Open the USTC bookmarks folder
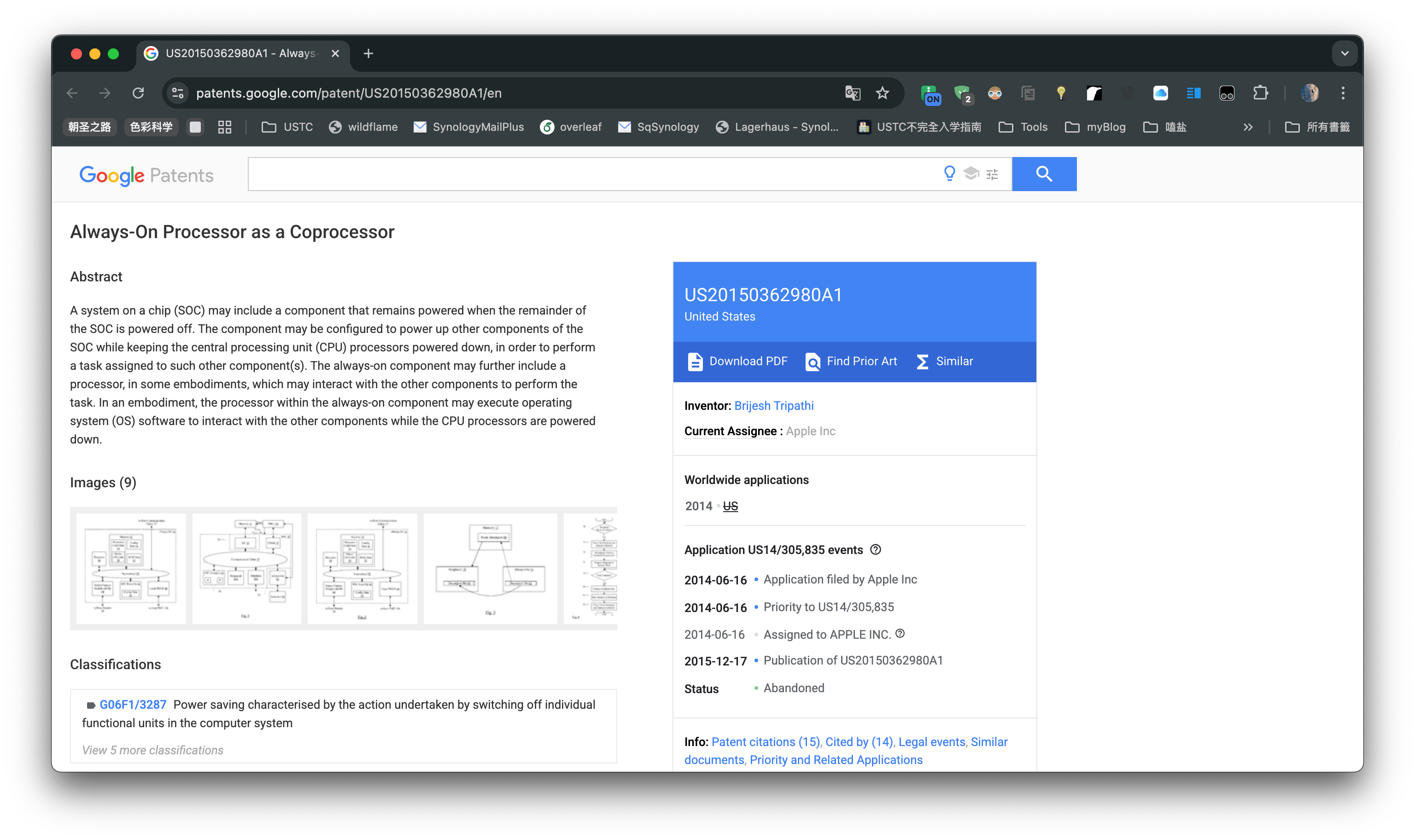 click(x=287, y=127)
